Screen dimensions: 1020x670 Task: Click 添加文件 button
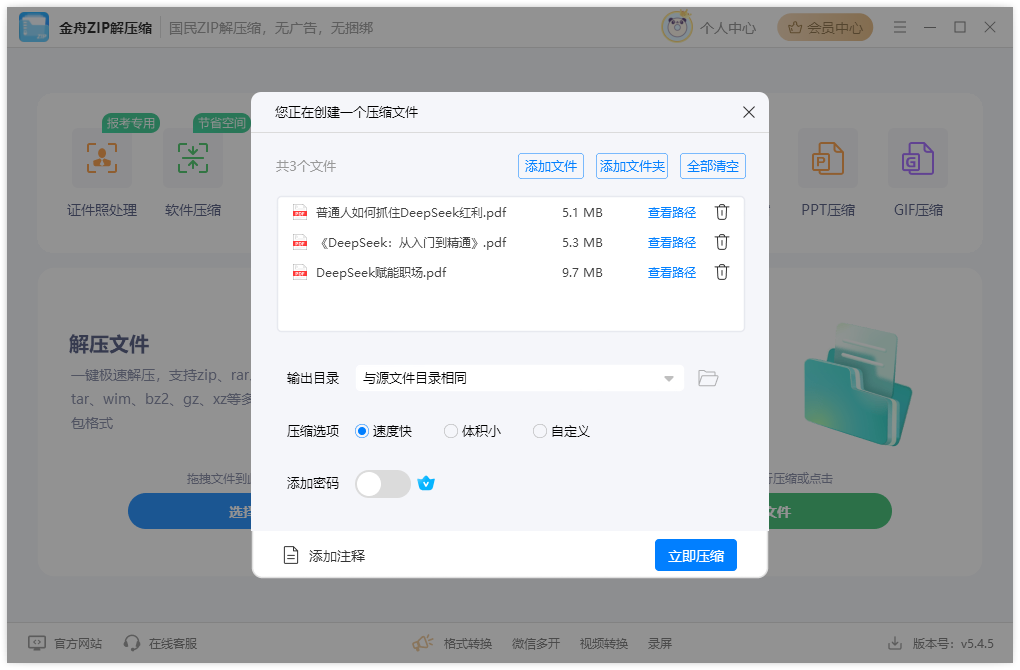[551, 166]
